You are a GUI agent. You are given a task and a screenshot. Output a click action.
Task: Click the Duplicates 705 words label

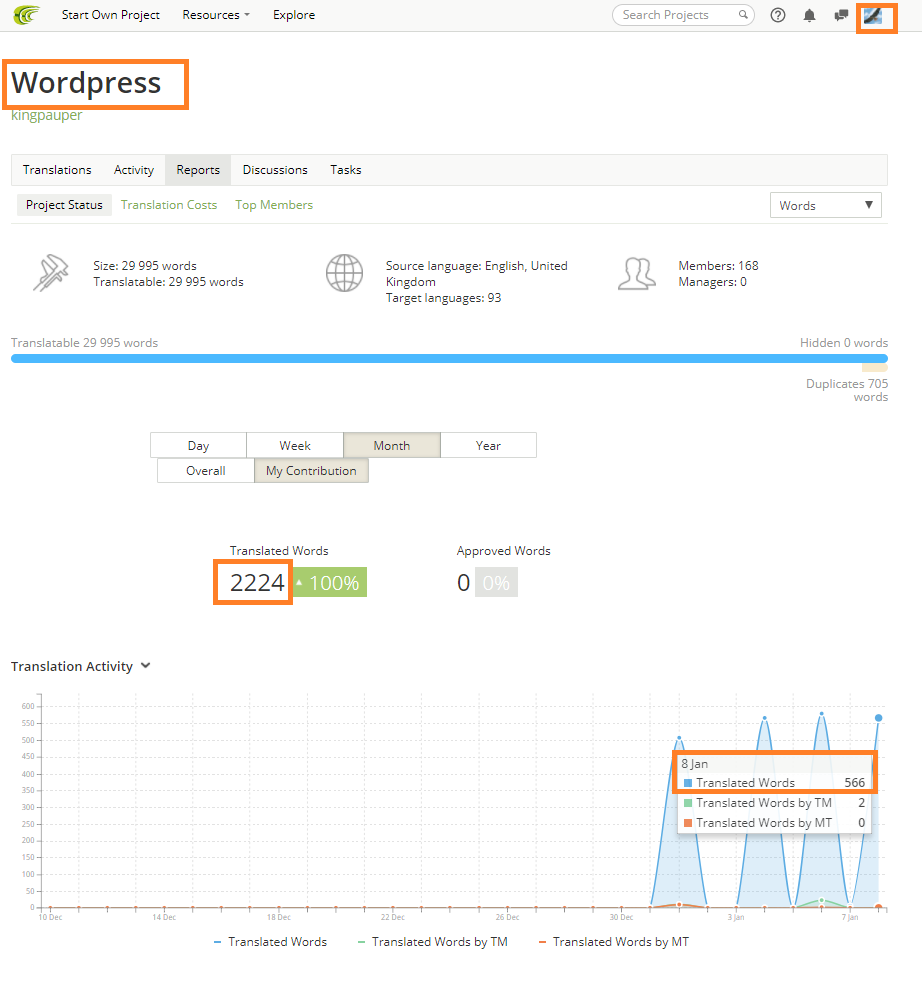tap(847, 390)
